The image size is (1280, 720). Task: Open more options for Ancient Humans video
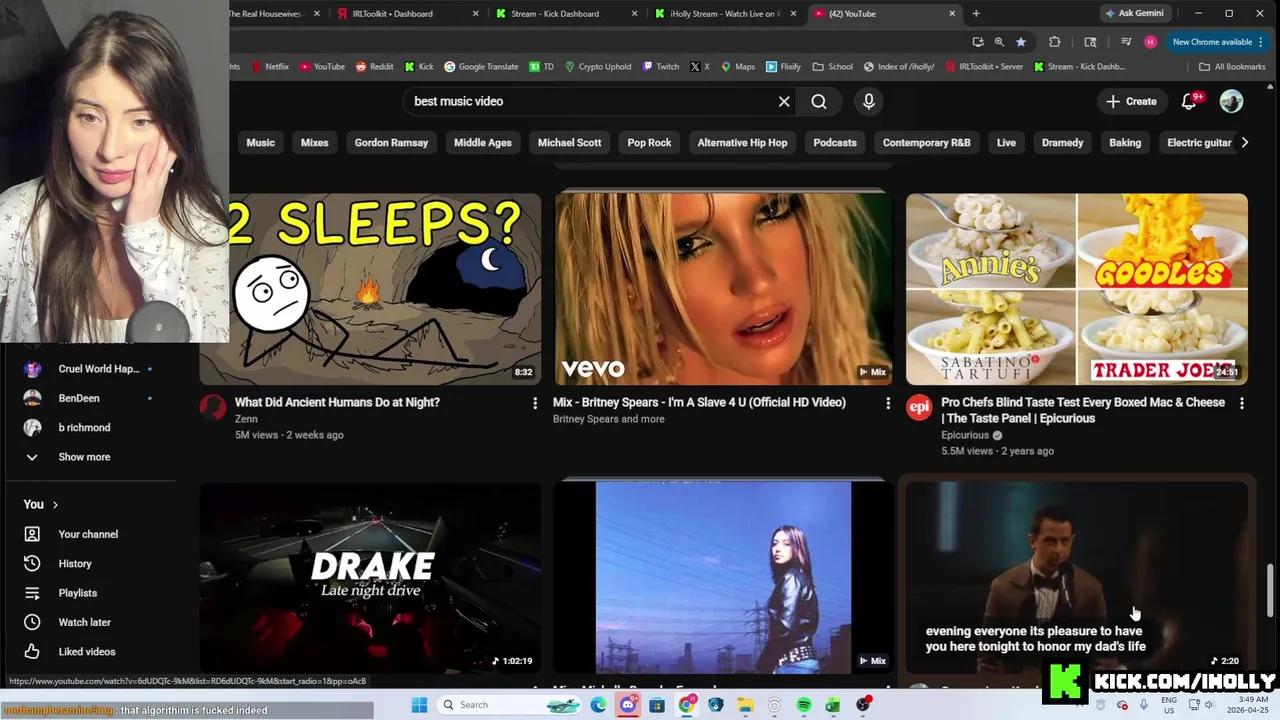[534, 403]
